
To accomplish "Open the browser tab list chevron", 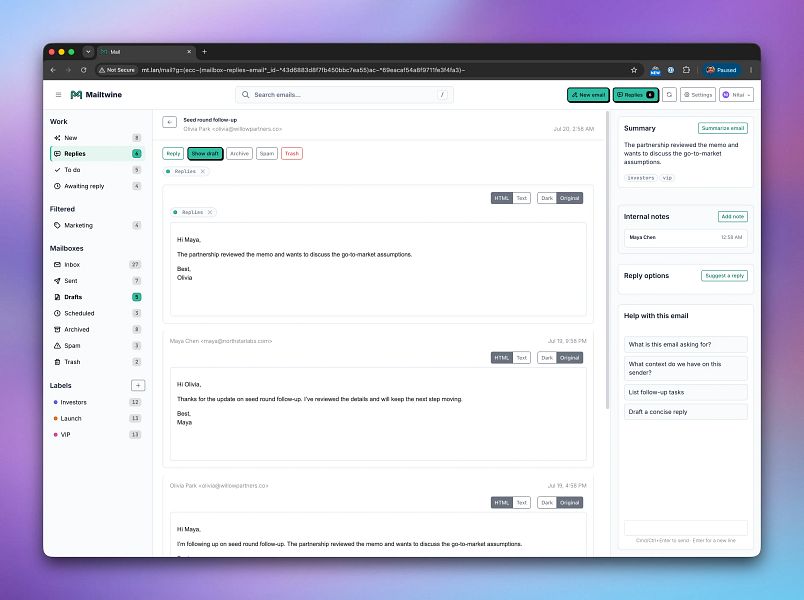I will click(x=88, y=52).
